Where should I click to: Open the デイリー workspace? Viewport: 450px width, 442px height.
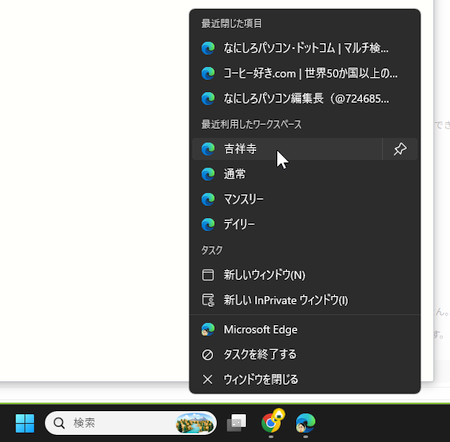tap(305, 224)
